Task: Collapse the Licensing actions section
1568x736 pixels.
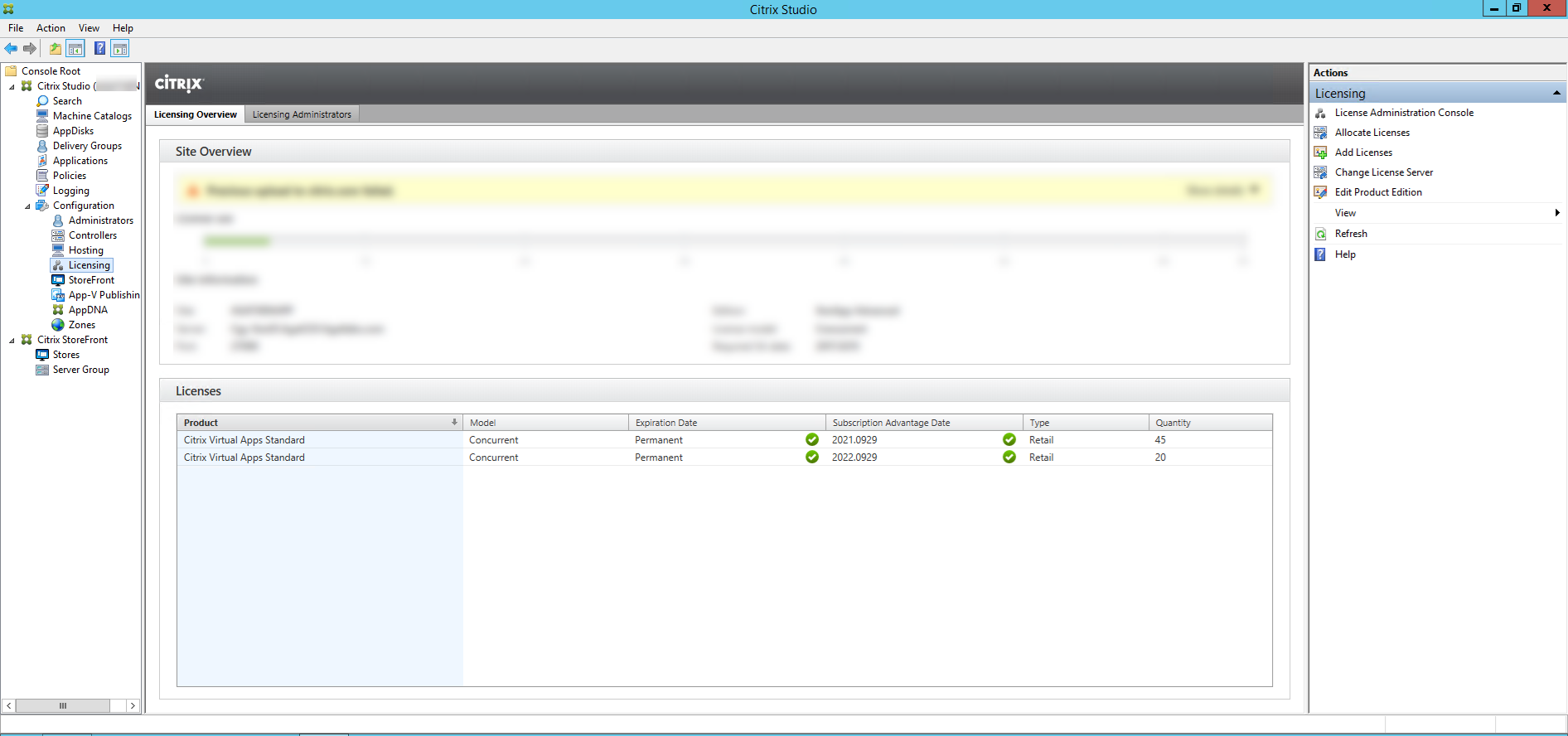Action: point(1556,93)
